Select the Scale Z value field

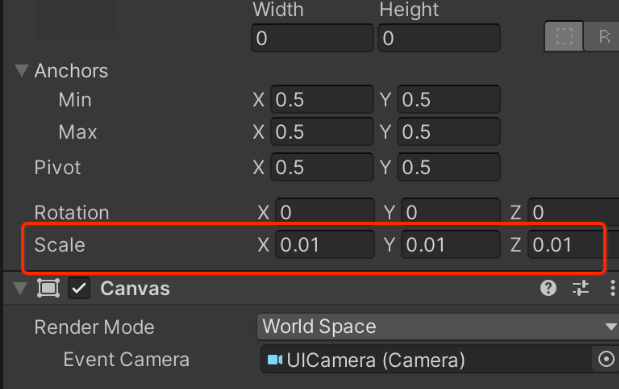point(566,244)
